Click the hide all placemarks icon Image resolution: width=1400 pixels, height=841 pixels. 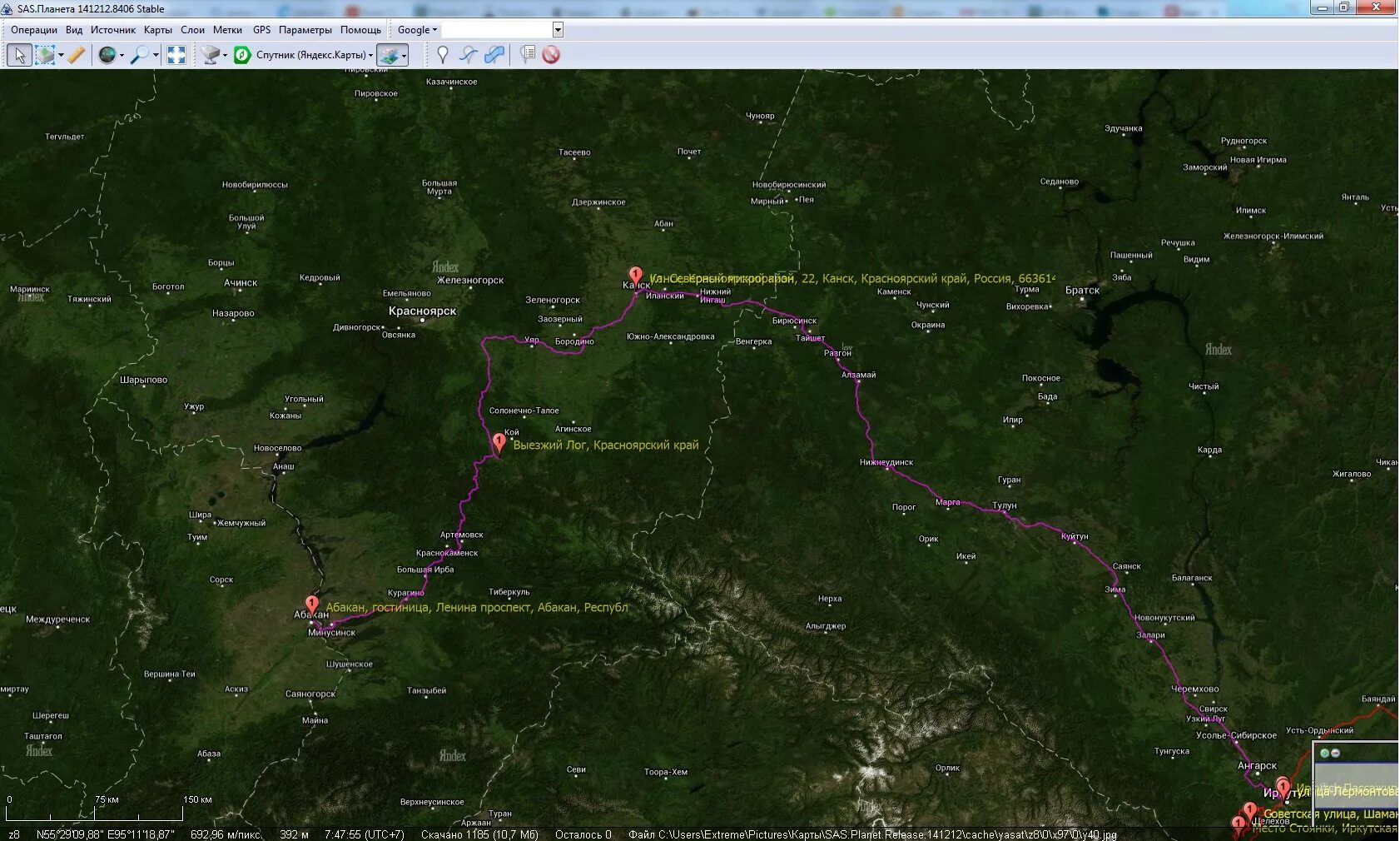coord(551,55)
